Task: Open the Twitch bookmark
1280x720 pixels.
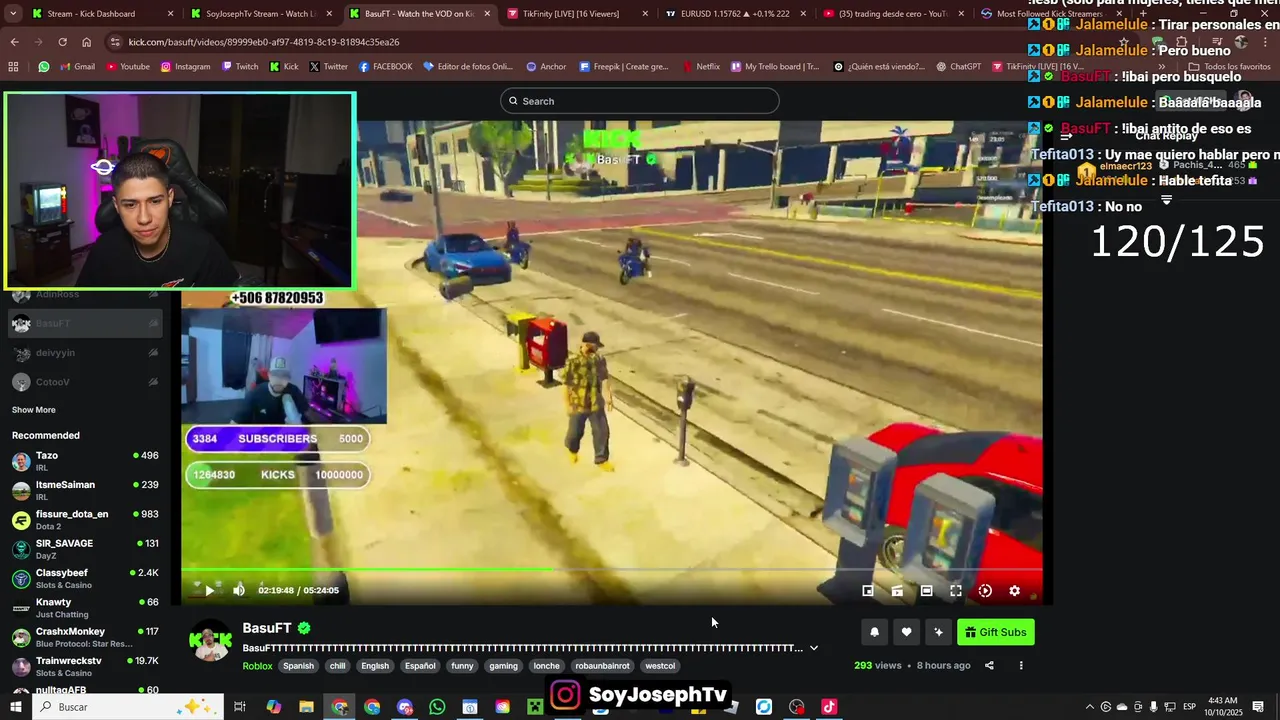Action: pyautogui.click(x=239, y=67)
